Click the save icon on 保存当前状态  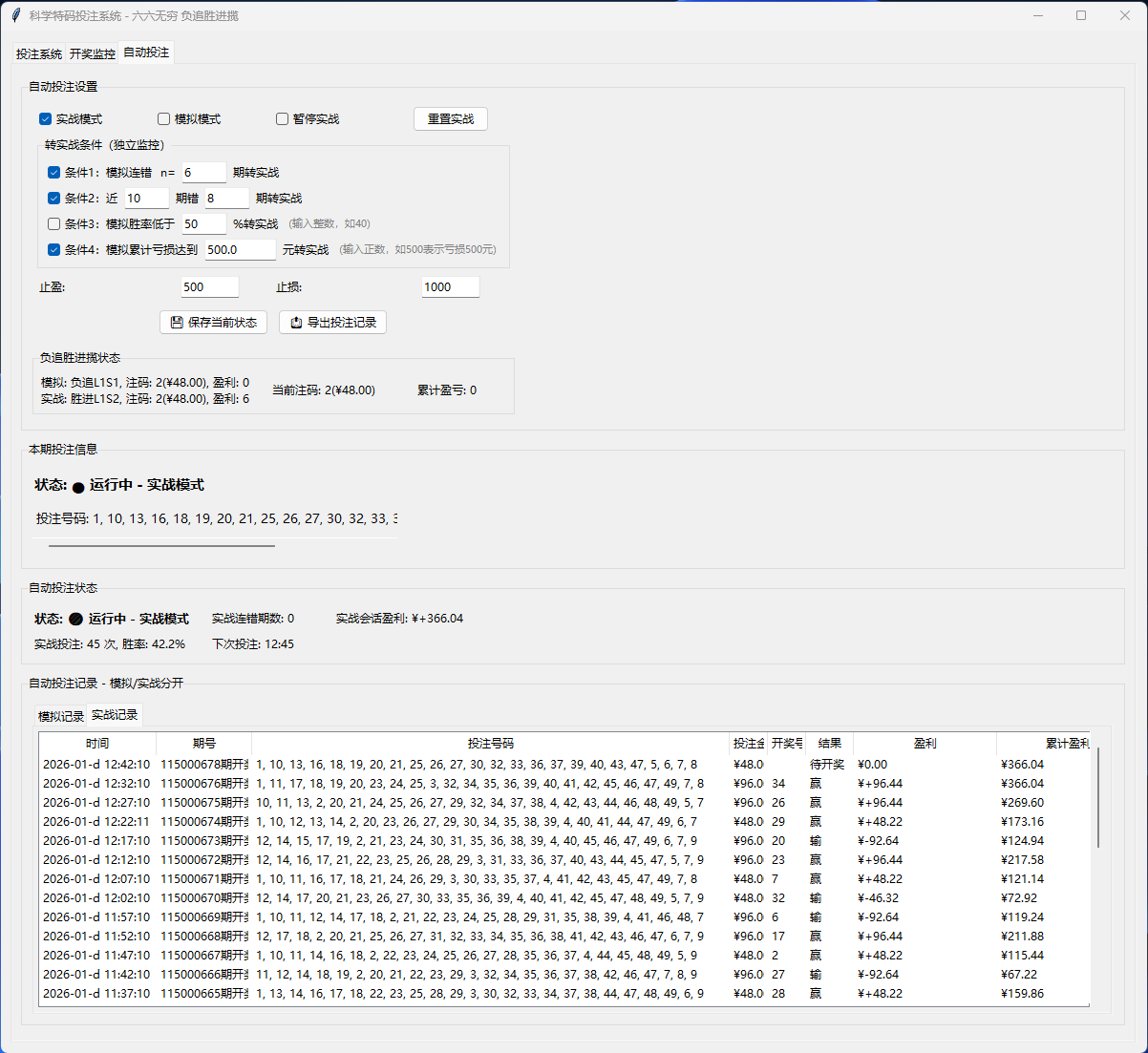pos(177,323)
